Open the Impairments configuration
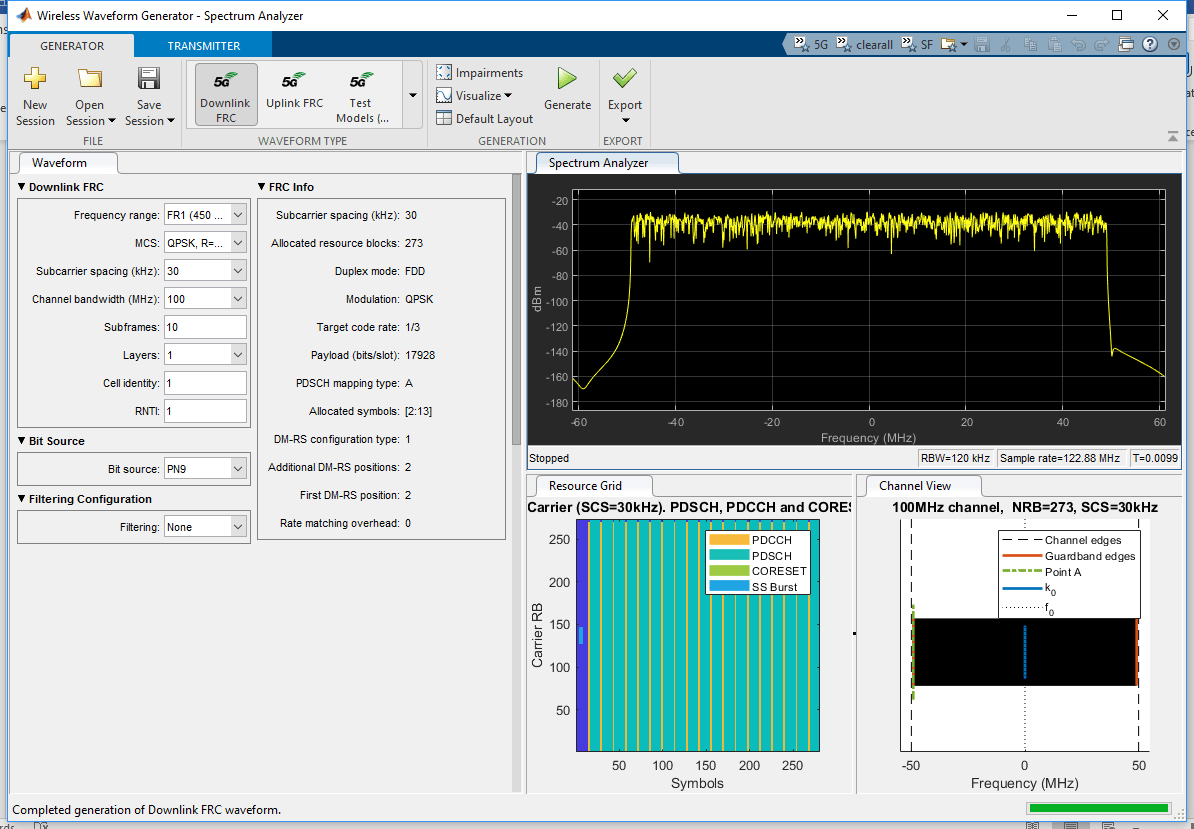Screen dimensions: 1194x829 click(479, 72)
